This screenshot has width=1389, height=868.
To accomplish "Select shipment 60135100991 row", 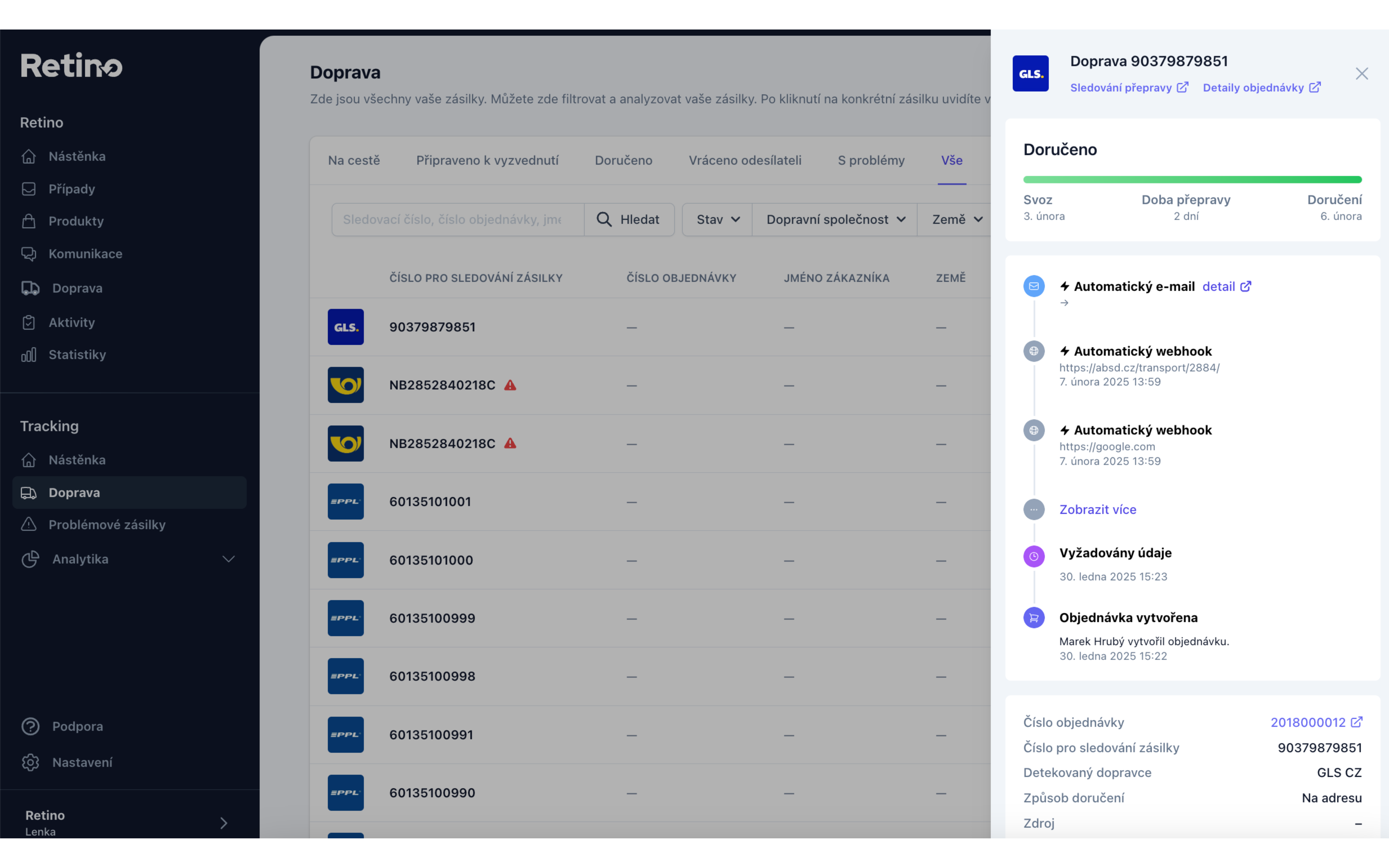I will click(650, 735).
